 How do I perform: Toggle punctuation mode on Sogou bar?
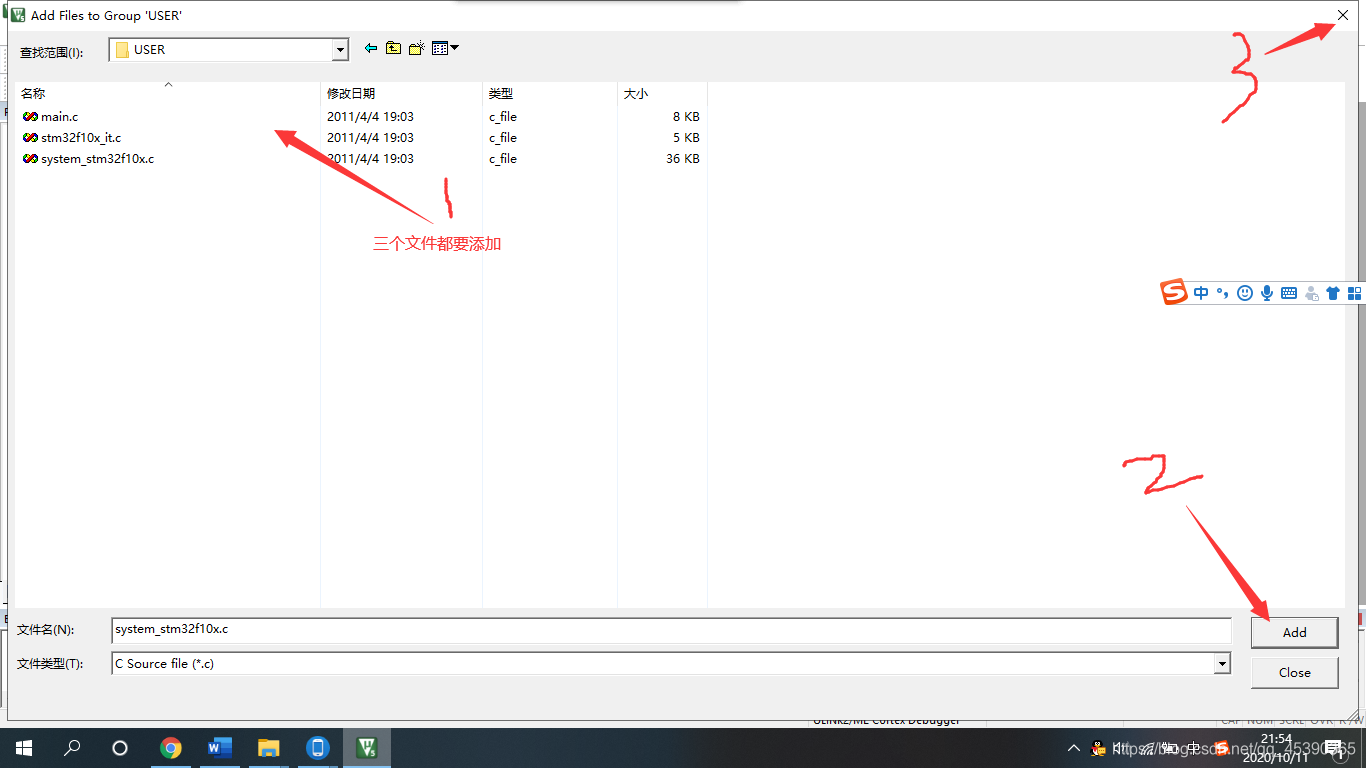(1222, 293)
